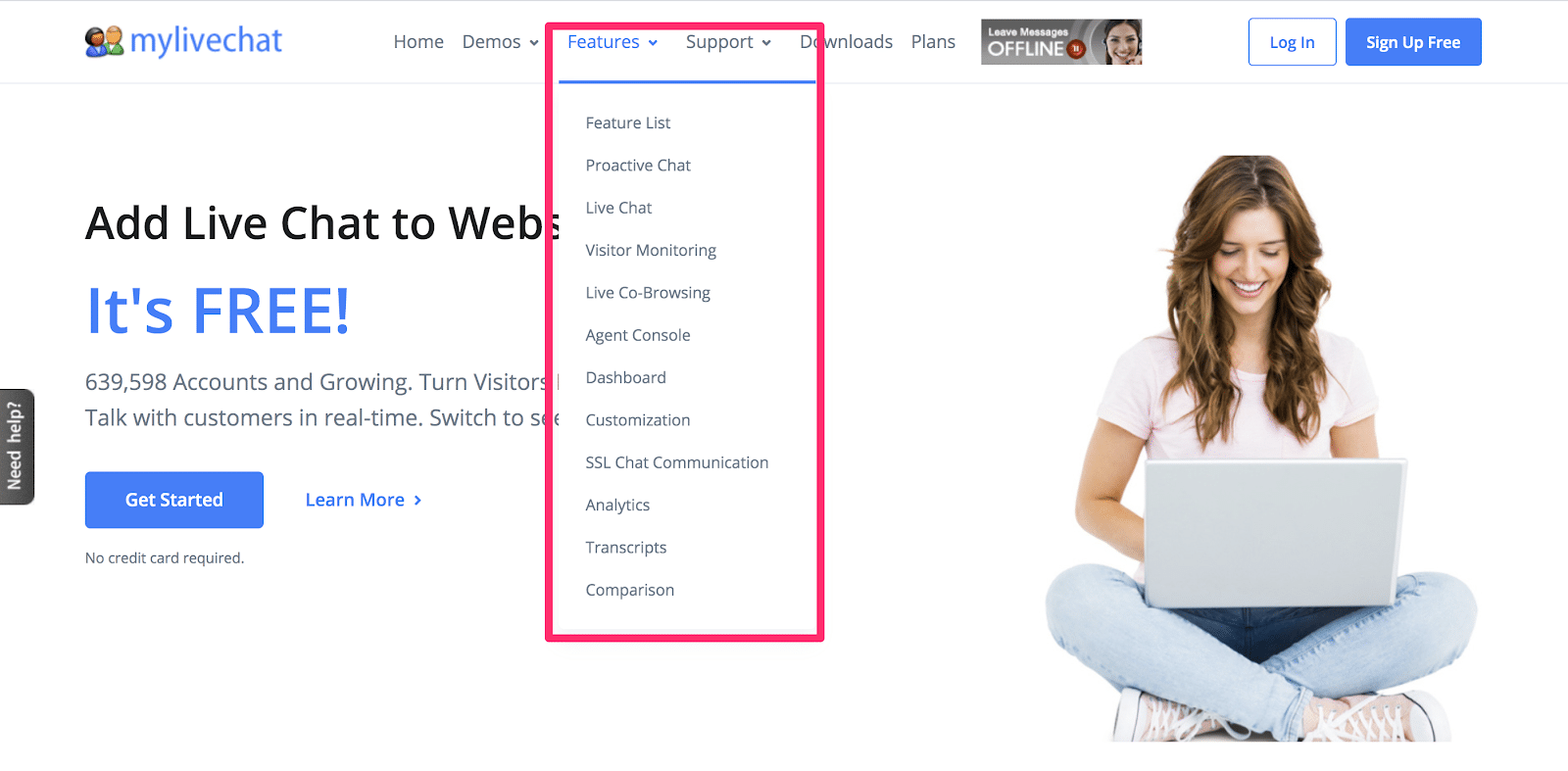Click the woman with laptop hero image

(x=1261, y=449)
